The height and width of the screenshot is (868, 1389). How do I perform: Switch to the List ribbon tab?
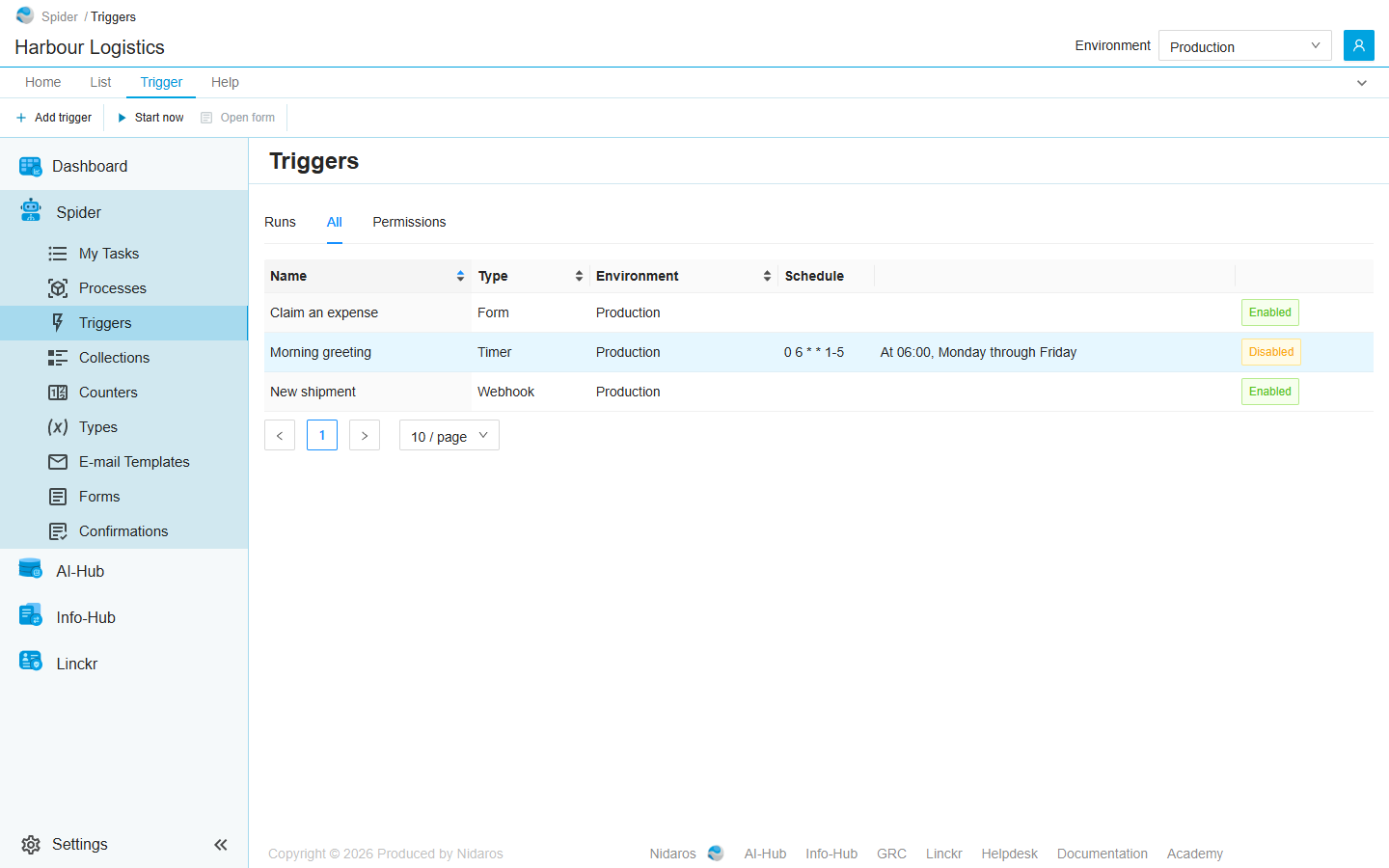point(100,82)
